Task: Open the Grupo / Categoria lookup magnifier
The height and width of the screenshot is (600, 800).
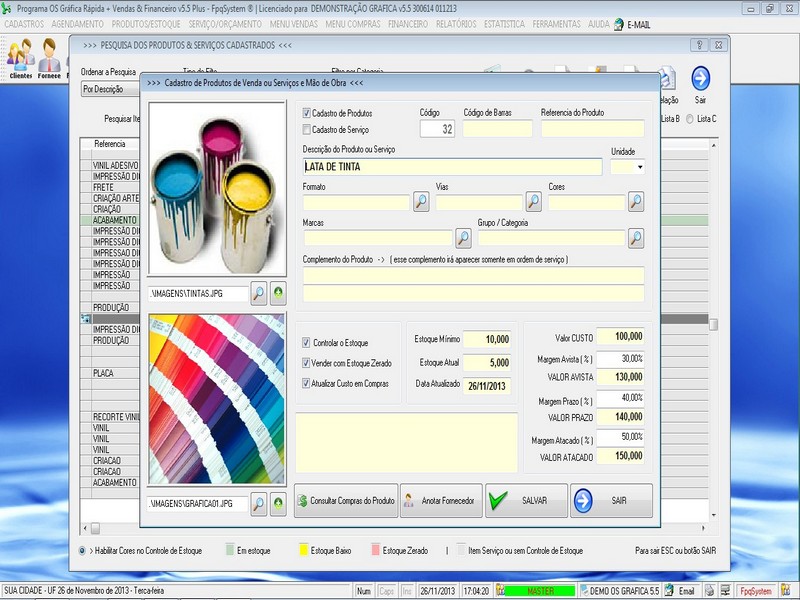Action: point(636,238)
